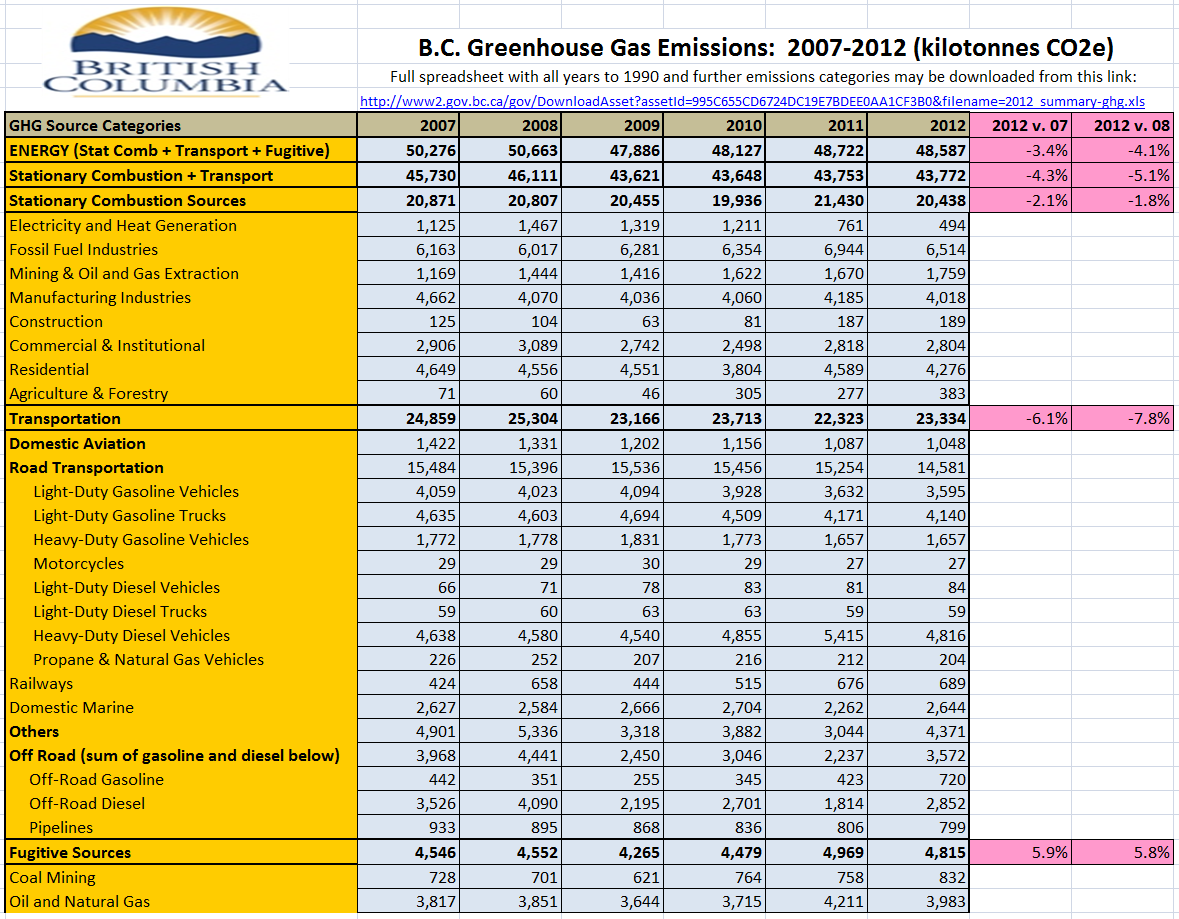Select the 'Railways' row label

(x=181, y=684)
